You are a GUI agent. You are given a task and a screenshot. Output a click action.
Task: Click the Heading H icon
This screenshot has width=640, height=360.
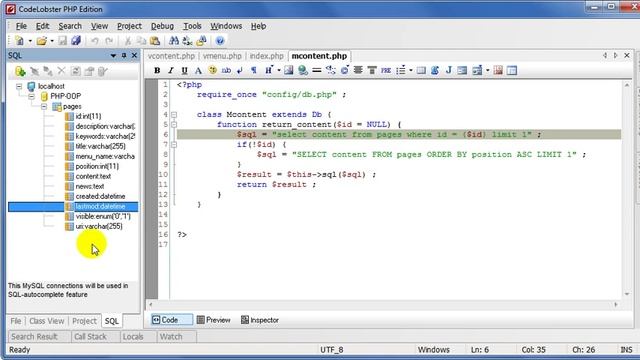coord(269,70)
